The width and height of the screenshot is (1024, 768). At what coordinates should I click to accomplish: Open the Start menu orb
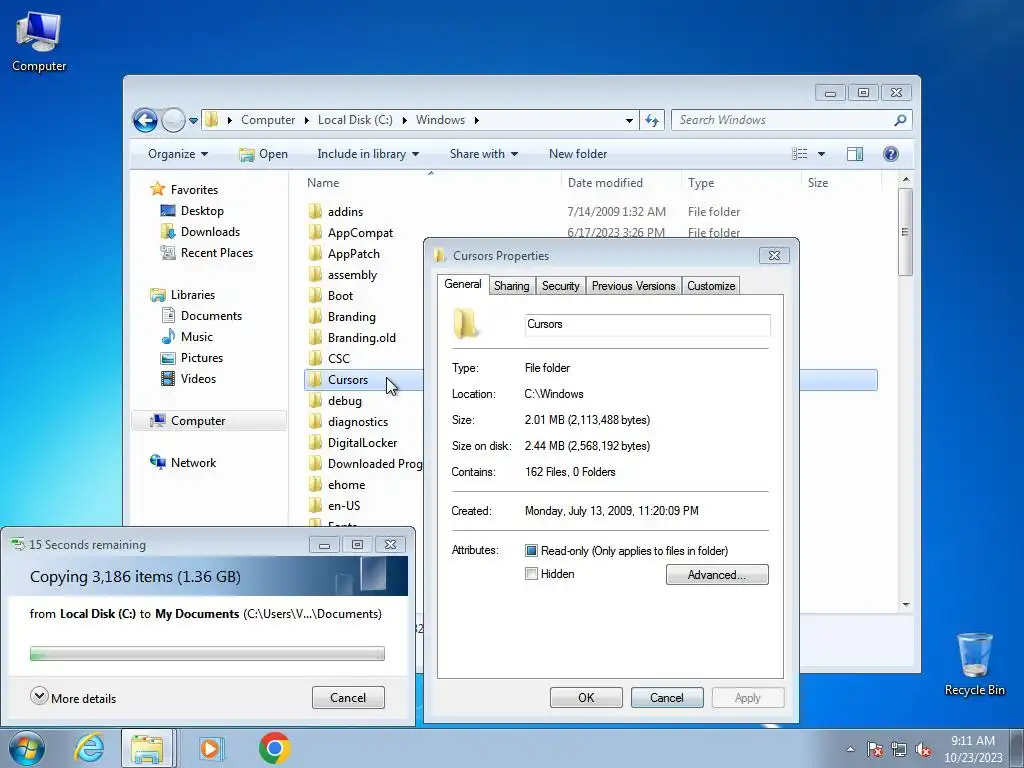click(27, 748)
